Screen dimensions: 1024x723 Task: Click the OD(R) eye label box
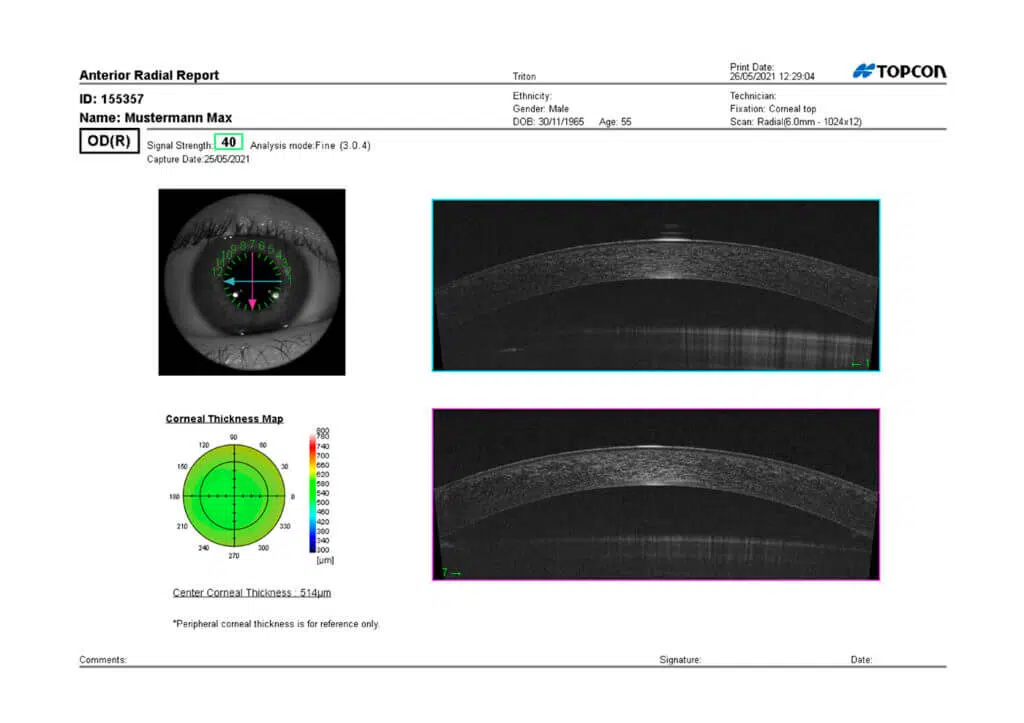coord(109,141)
